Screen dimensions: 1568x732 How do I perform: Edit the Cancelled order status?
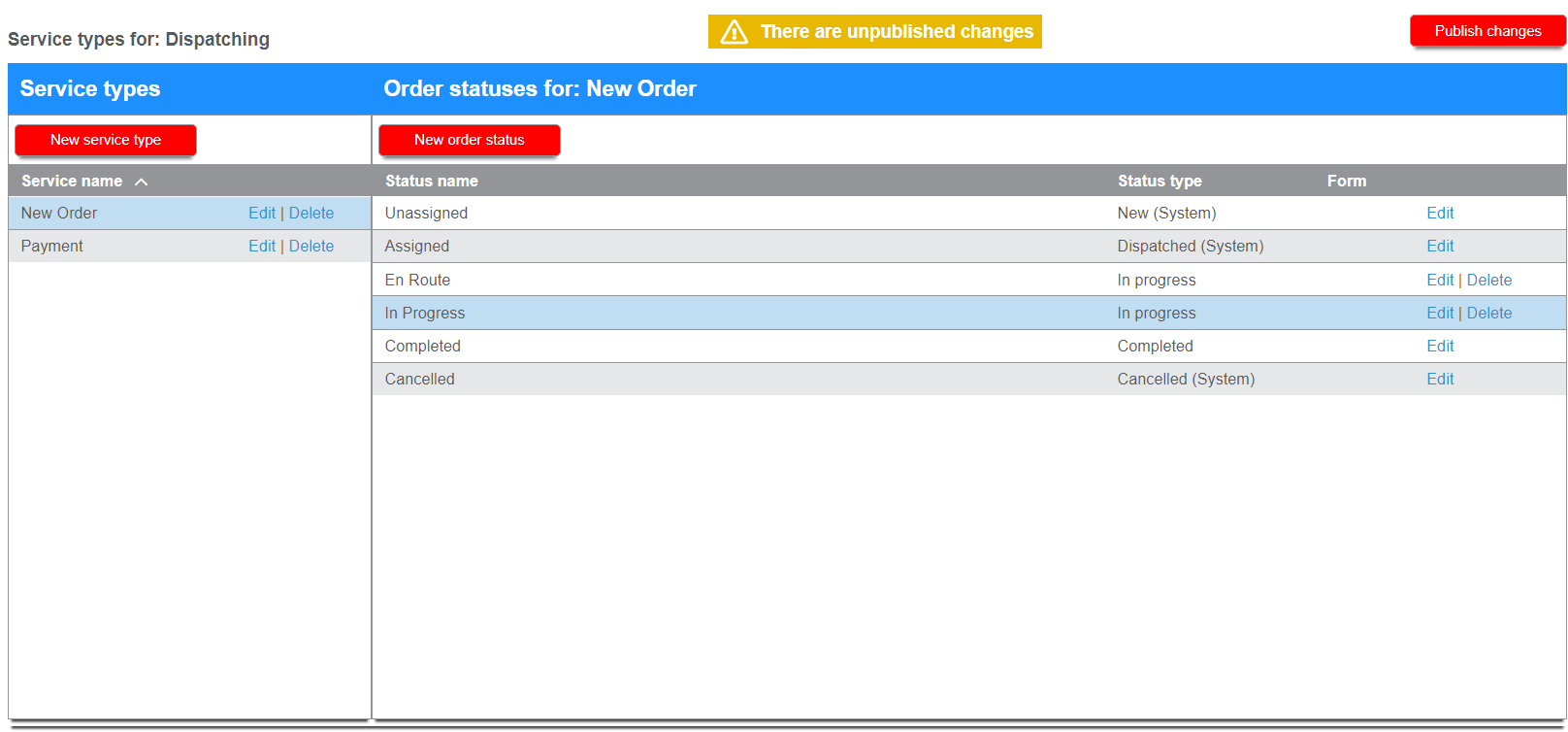[x=1439, y=380]
